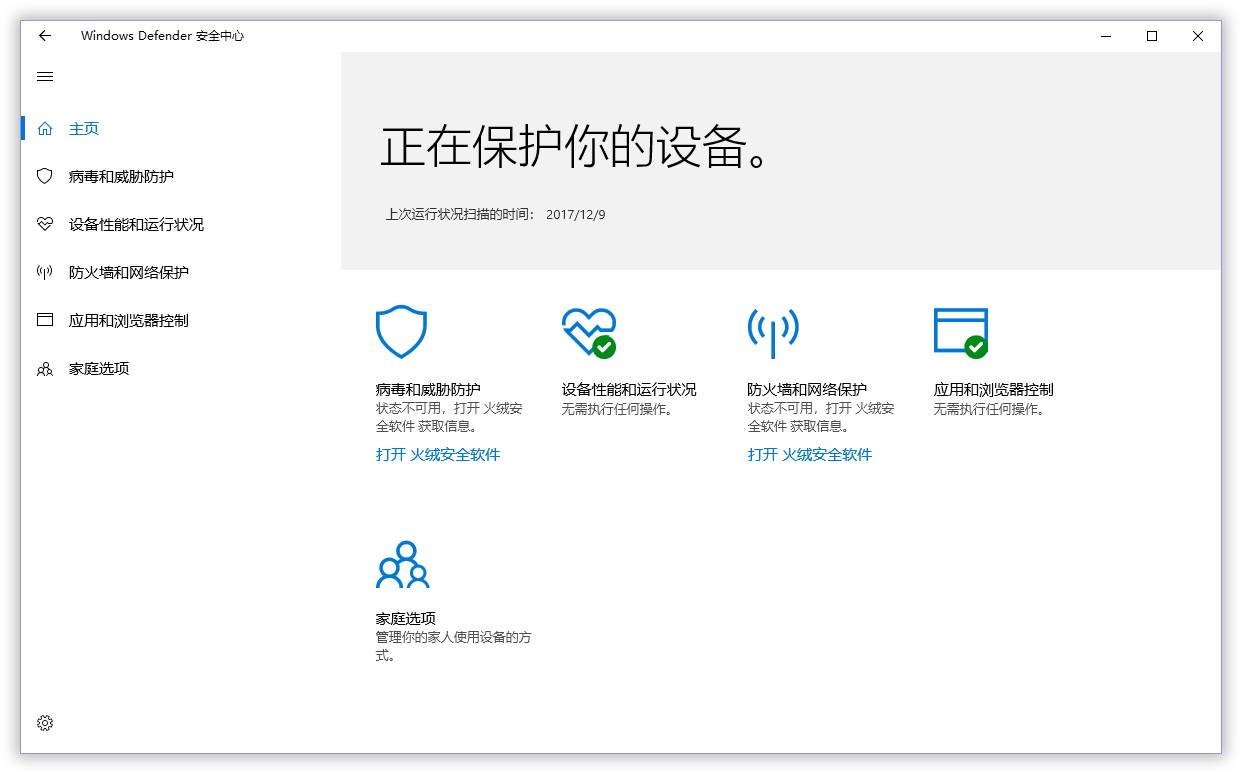Maximize the Windows Defender window

click(x=1152, y=36)
